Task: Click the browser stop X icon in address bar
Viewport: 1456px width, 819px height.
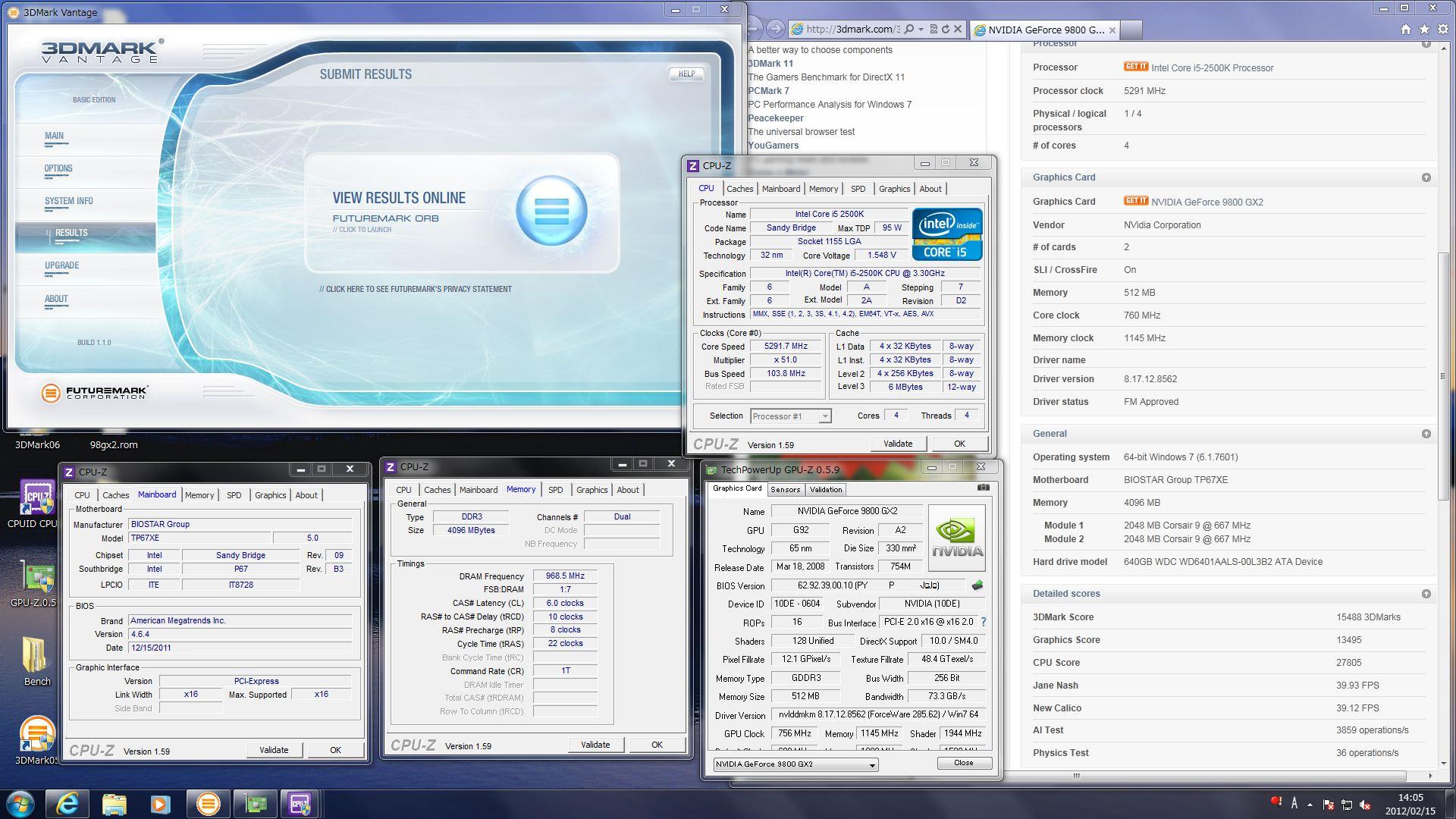Action: tap(958, 30)
